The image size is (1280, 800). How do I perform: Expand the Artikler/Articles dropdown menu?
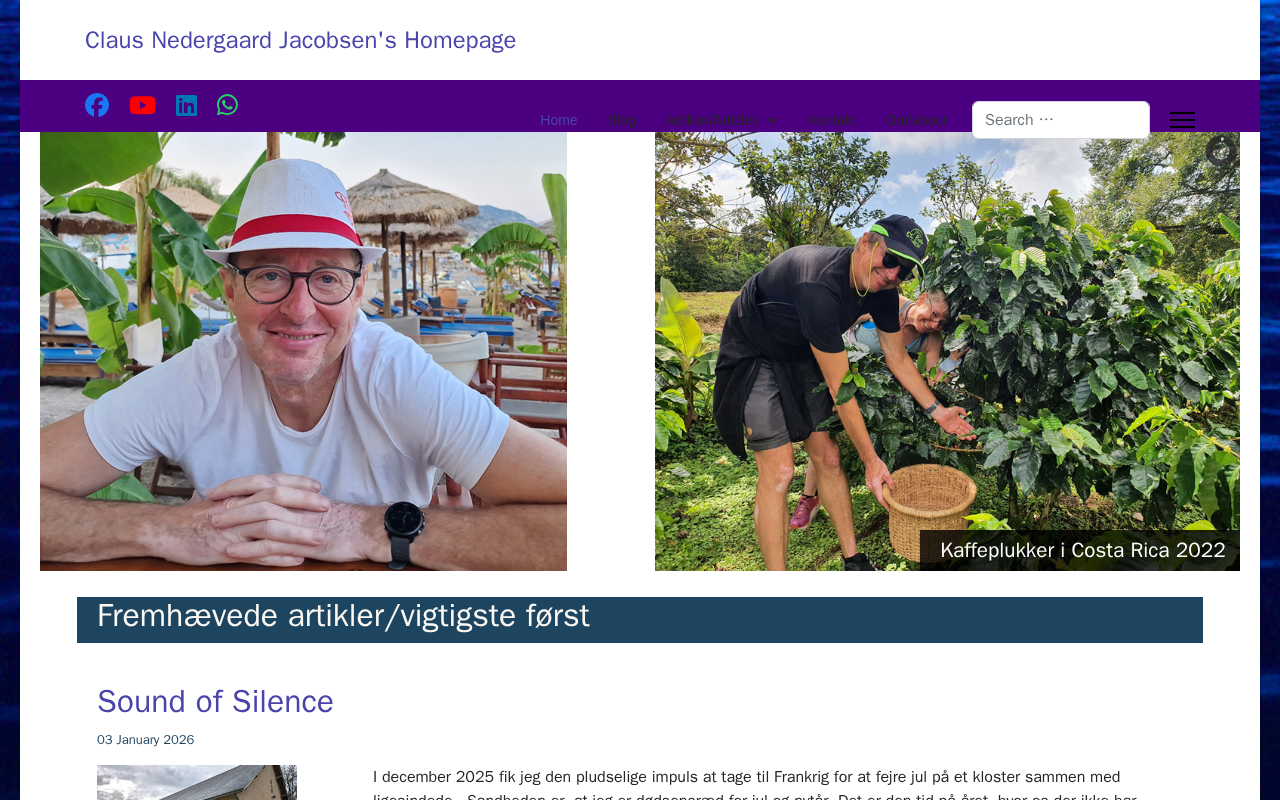tap(713, 120)
